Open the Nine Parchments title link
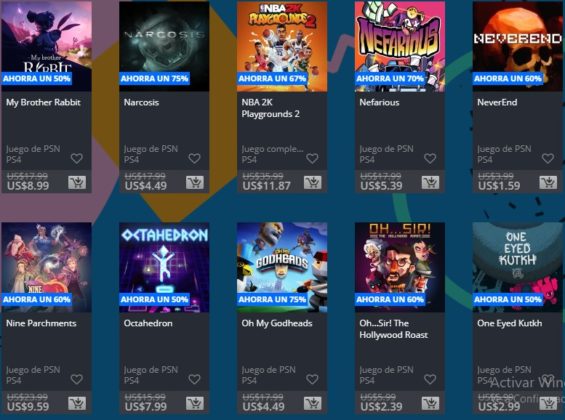 41,323
